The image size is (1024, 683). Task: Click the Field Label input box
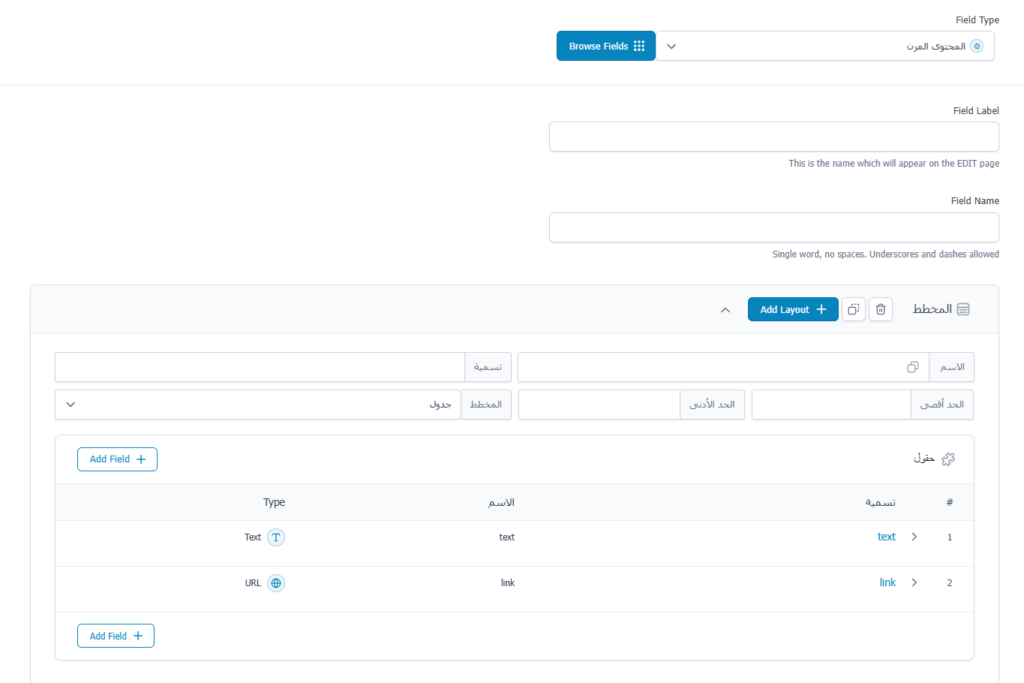773,137
